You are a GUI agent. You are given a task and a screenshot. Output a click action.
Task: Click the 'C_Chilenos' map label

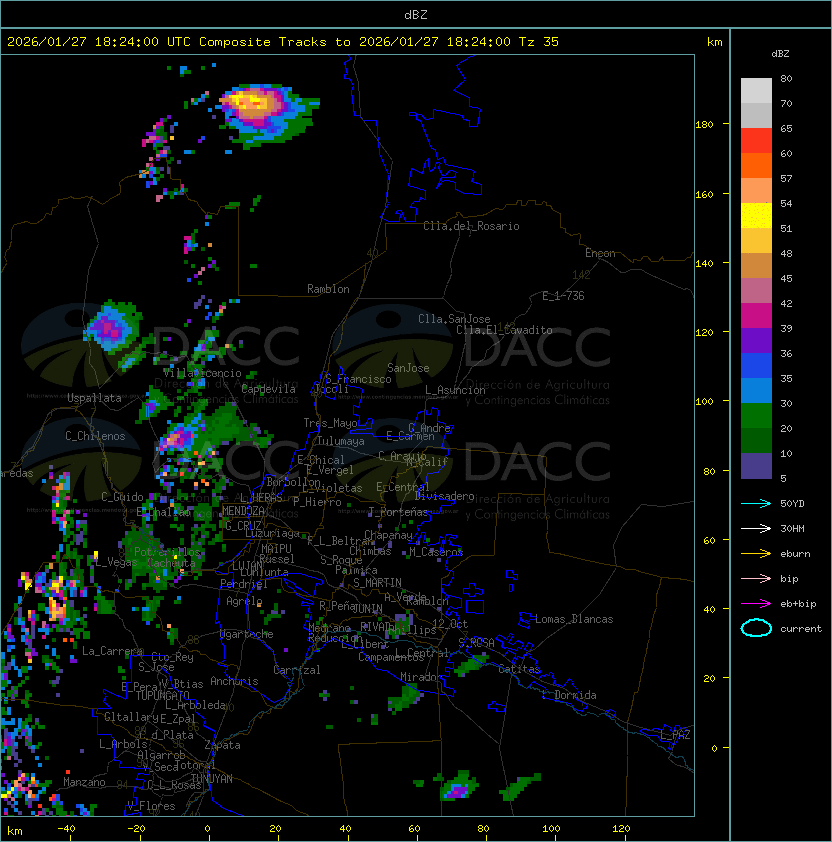point(95,436)
